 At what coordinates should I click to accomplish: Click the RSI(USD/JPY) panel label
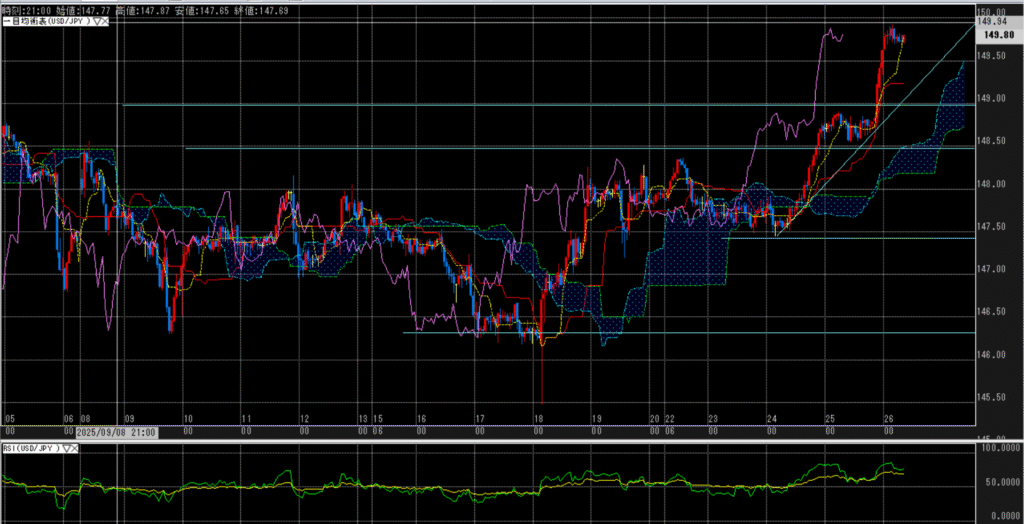point(30,449)
